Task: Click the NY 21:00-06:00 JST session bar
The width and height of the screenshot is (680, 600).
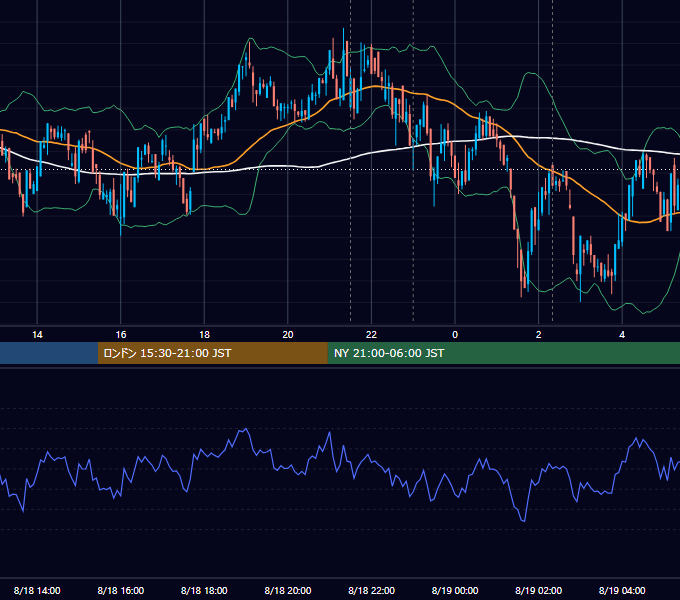Action: (x=503, y=353)
